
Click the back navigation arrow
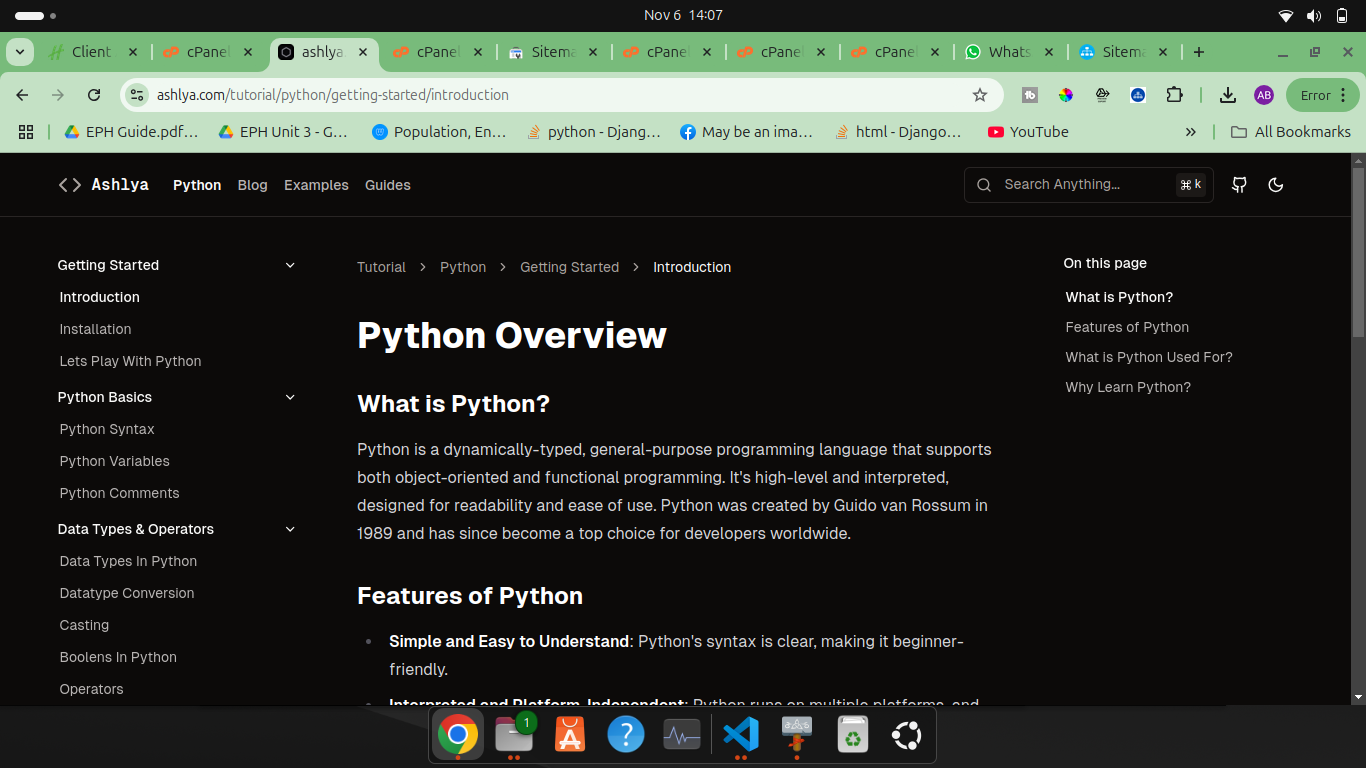22,95
